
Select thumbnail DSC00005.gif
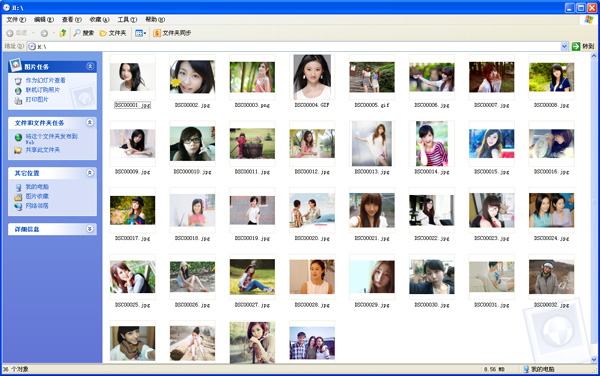[x=372, y=77]
